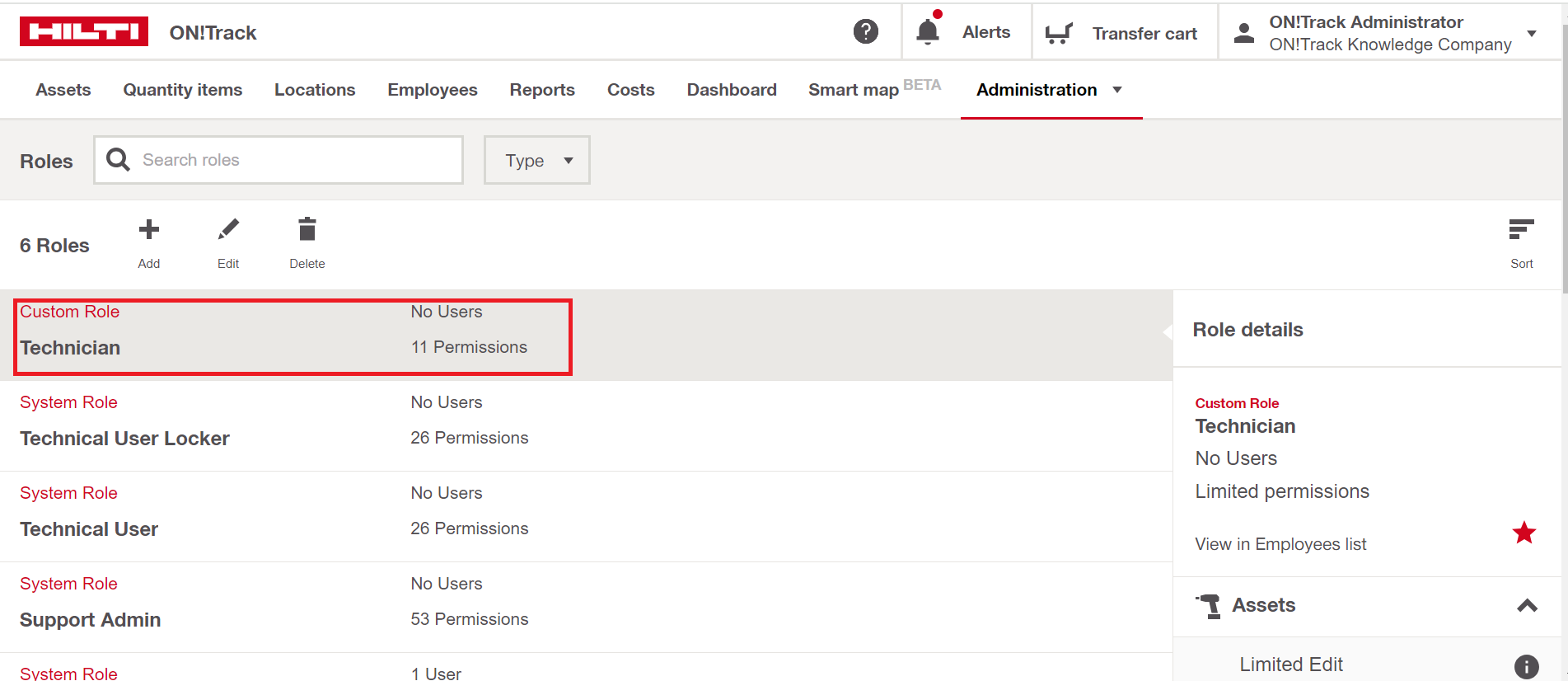Click the Delete trash icon
The height and width of the screenshot is (681, 1568).
[307, 230]
